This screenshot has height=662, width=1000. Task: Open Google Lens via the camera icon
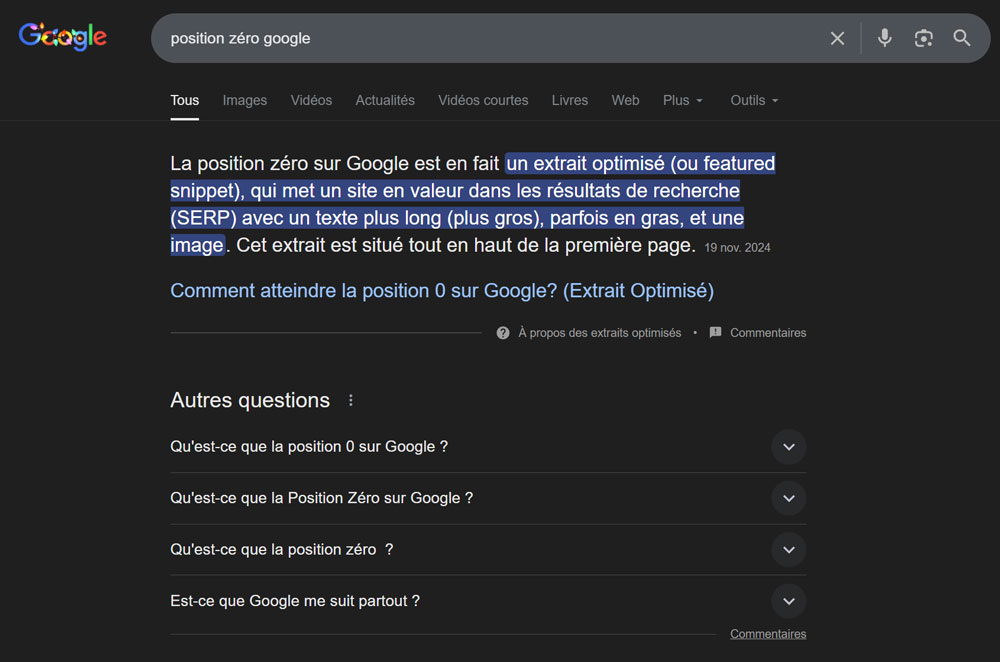click(922, 37)
